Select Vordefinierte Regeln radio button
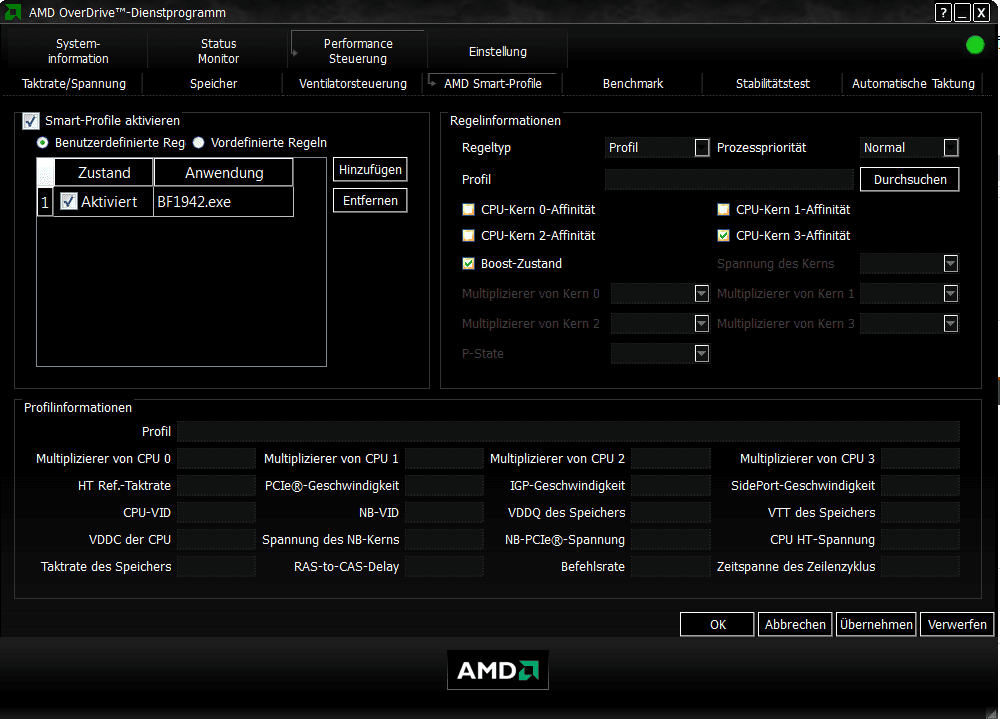This screenshot has height=719, width=1000. (198, 142)
